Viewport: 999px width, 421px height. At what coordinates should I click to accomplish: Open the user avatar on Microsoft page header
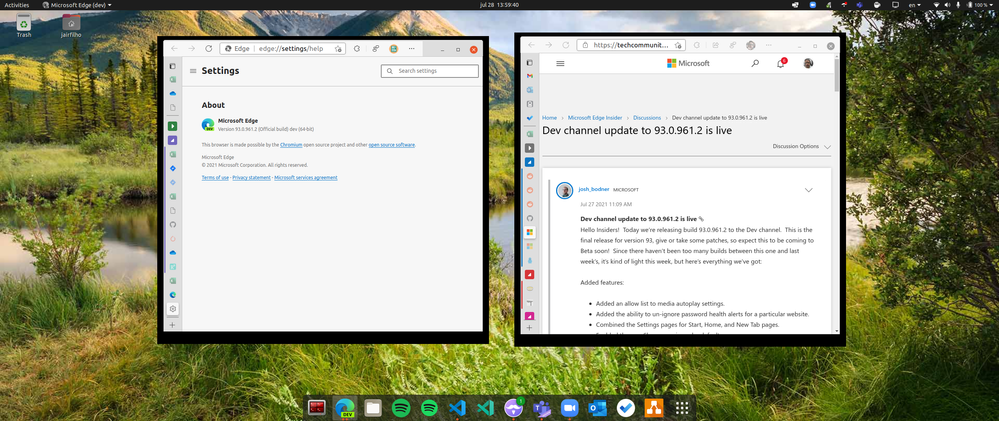click(x=808, y=63)
